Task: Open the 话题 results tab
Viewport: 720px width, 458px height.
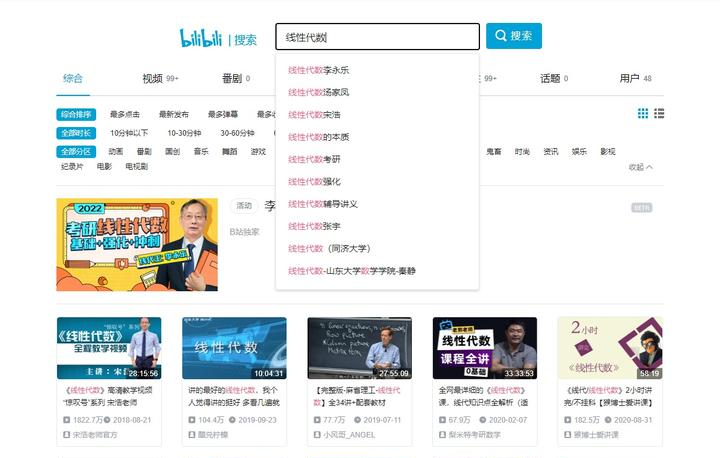Action: tap(554, 79)
